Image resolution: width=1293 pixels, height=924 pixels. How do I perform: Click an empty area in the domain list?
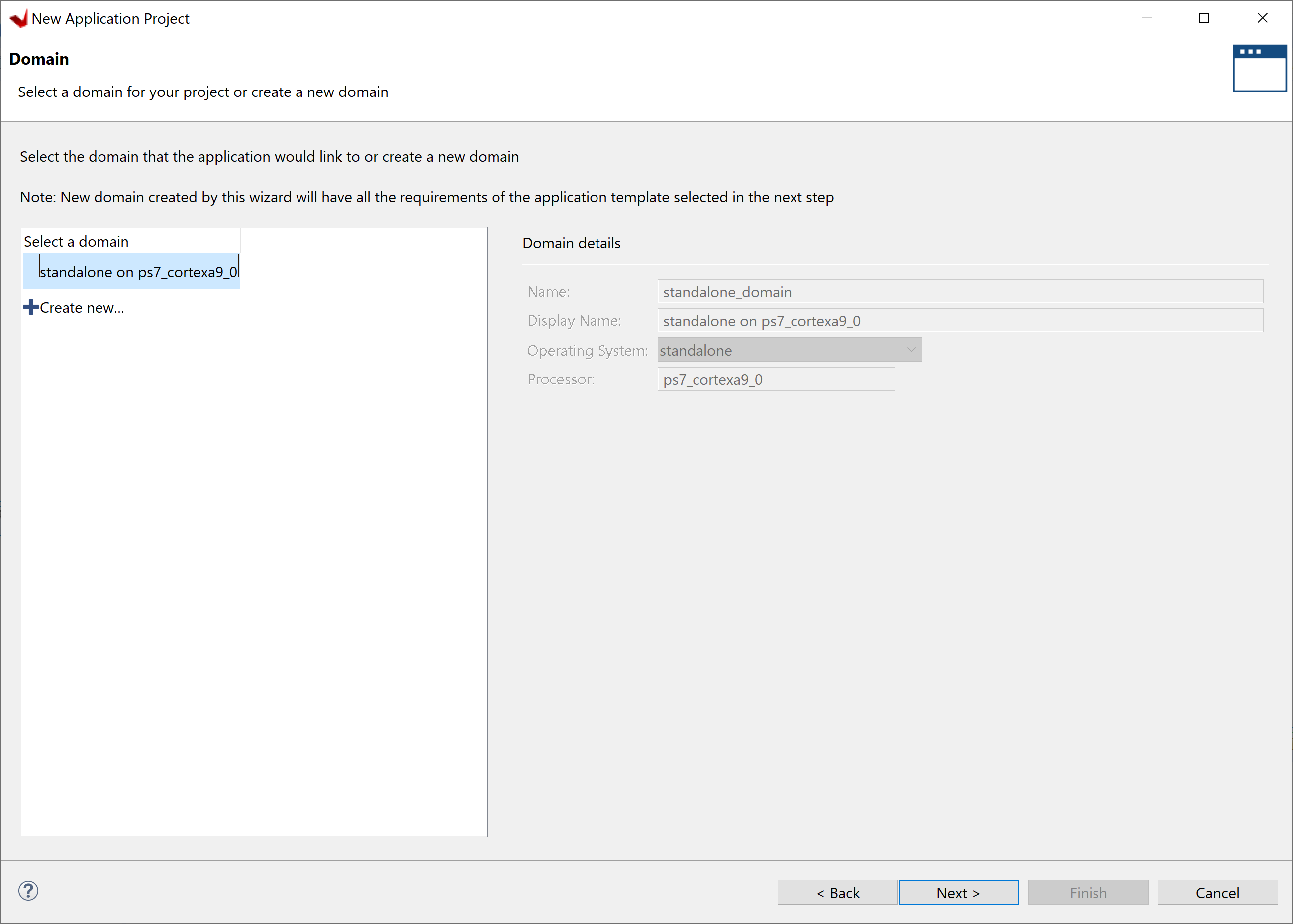click(253, 569)
